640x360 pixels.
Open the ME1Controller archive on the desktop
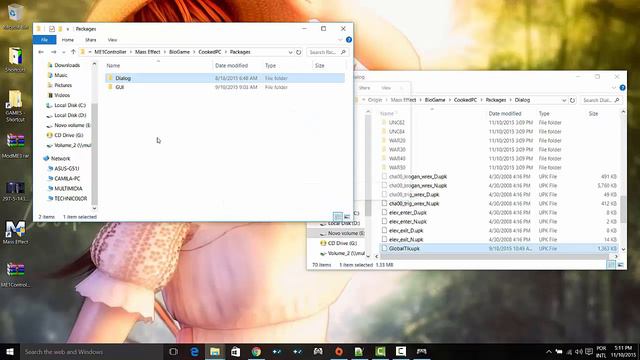point(15,275)
